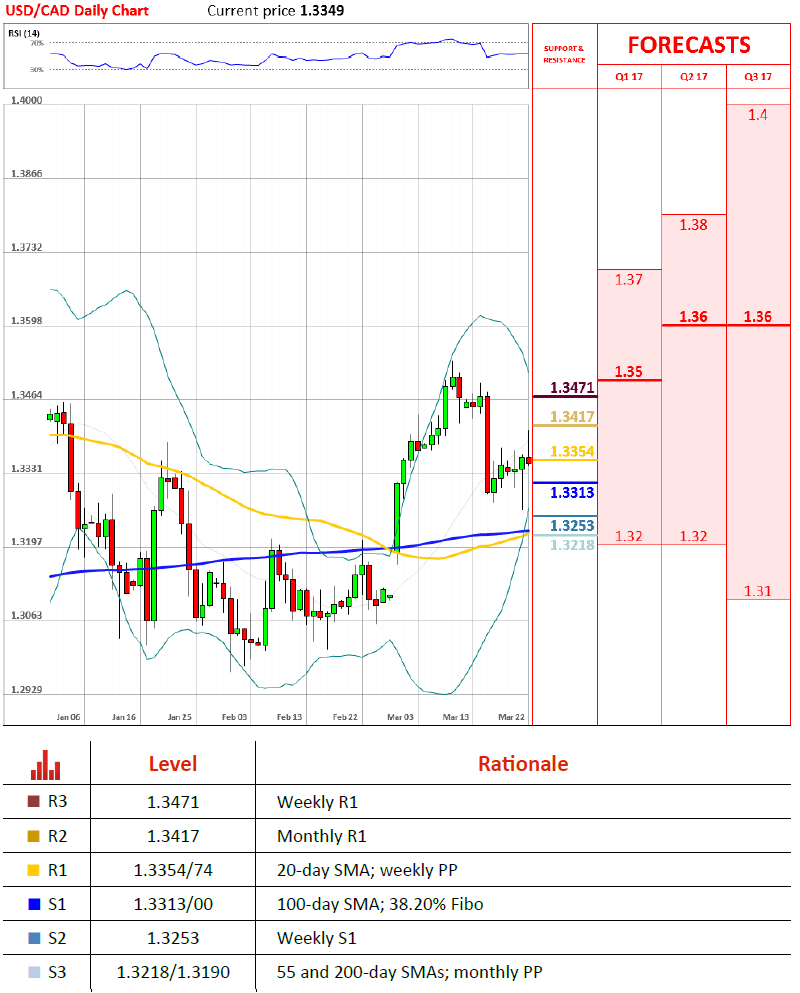Select the 1.3471 resistance level label
This screenshot has width=800, height=993.
(572, 387)
